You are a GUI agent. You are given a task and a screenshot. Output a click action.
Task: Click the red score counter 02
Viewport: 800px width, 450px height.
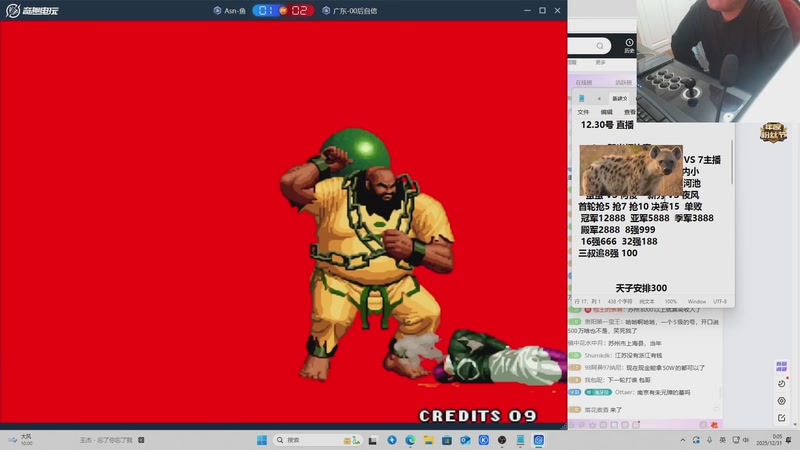(300, 11)
